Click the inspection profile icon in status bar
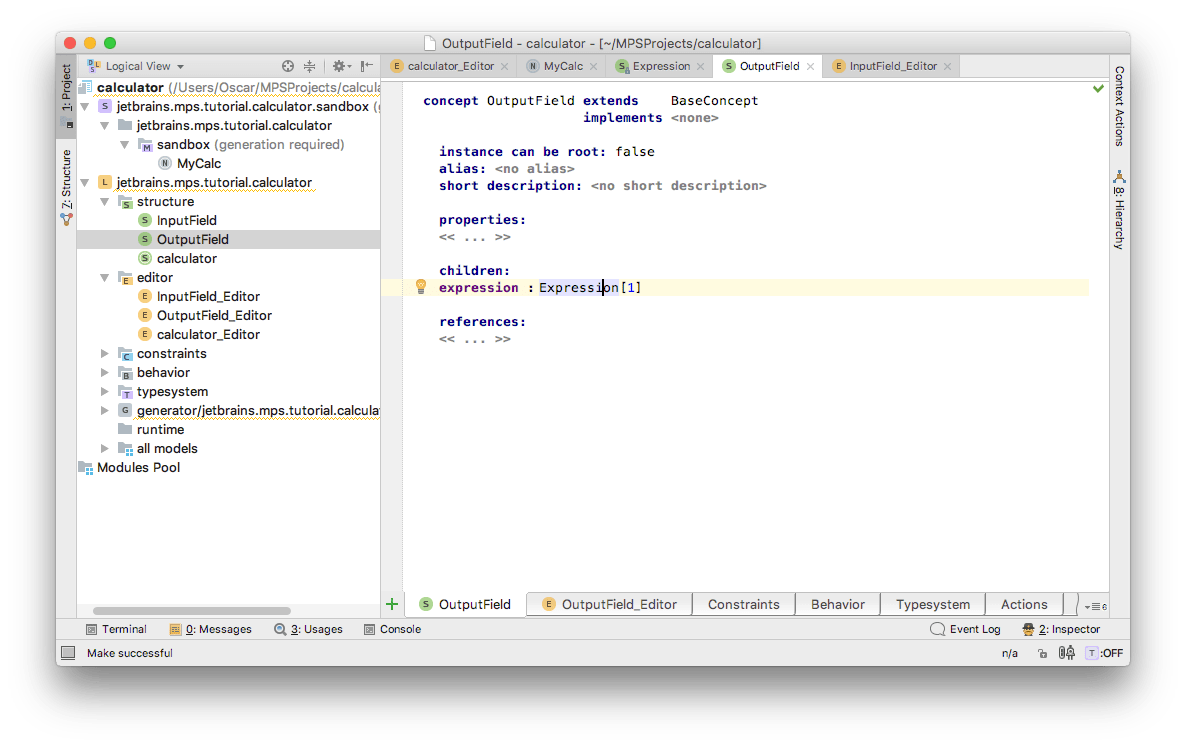Viewport: 1186px width, 746px height. 1066,653
